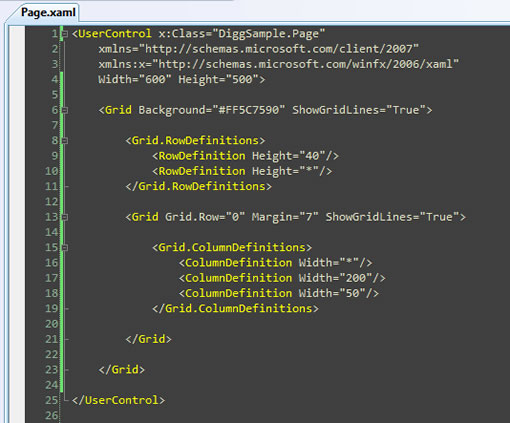Click the closing </UserControl> tag

pos(118,400)
